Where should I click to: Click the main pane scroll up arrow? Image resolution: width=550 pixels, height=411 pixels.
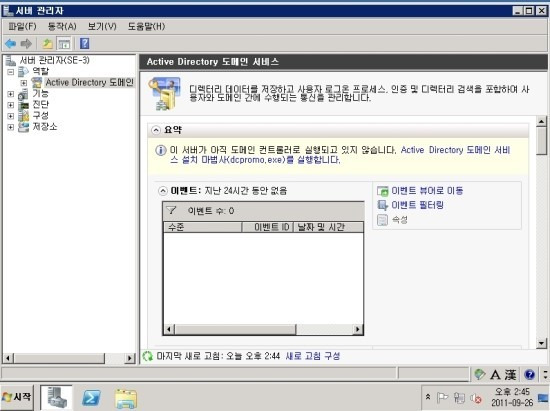(542, 121)
